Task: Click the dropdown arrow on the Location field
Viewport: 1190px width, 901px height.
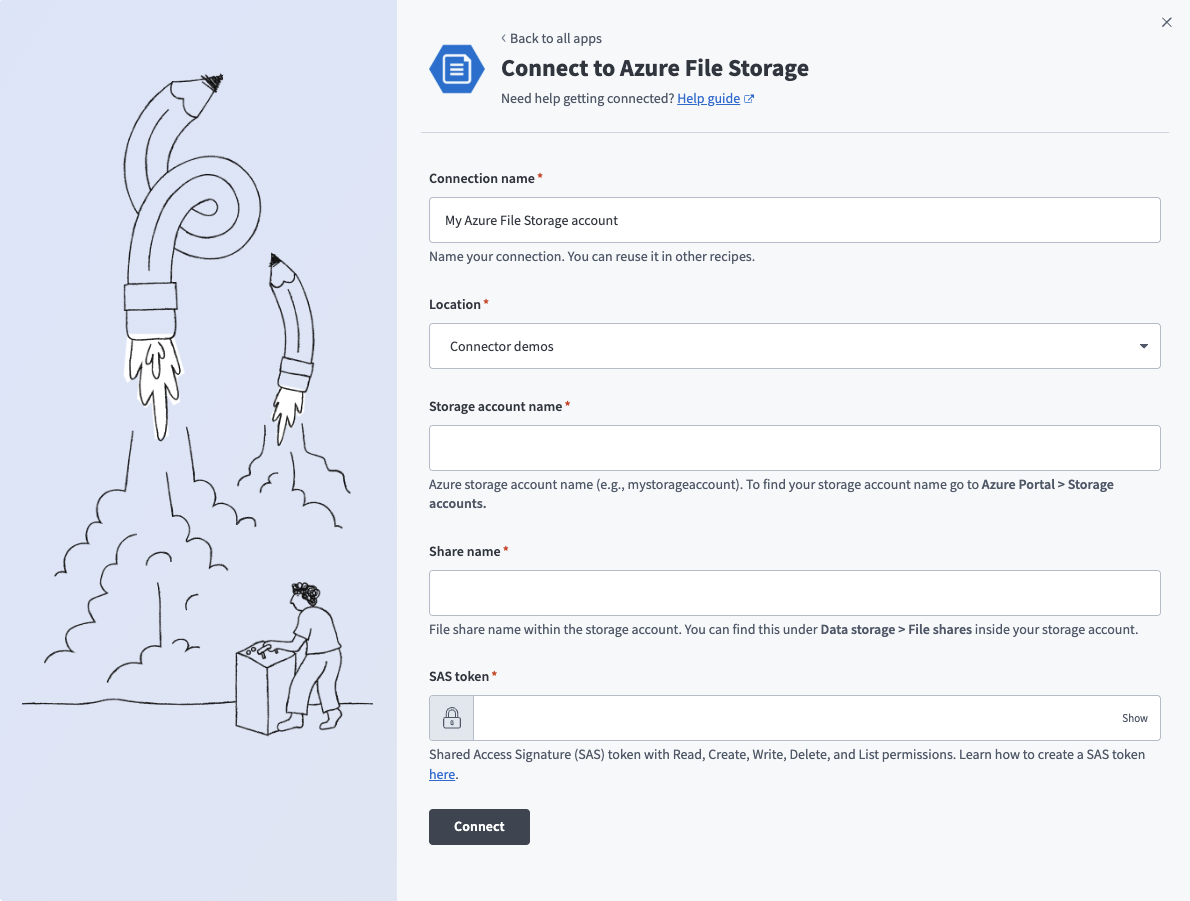Action: (1143, 346)
